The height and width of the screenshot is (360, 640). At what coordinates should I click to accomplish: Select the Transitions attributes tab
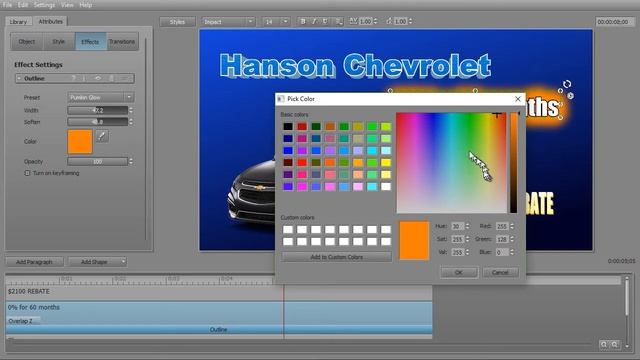tap(122, 42)
